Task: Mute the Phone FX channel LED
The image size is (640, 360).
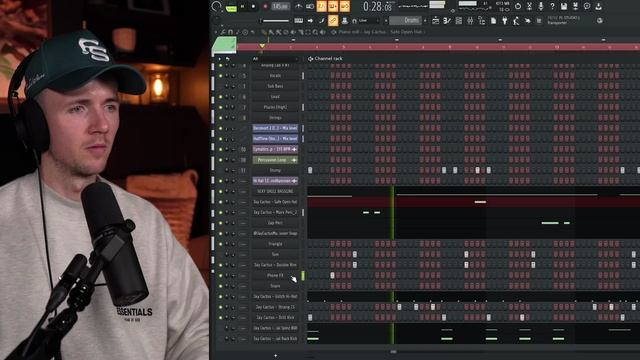Action: pyautogui.click(x=220, y=276)
